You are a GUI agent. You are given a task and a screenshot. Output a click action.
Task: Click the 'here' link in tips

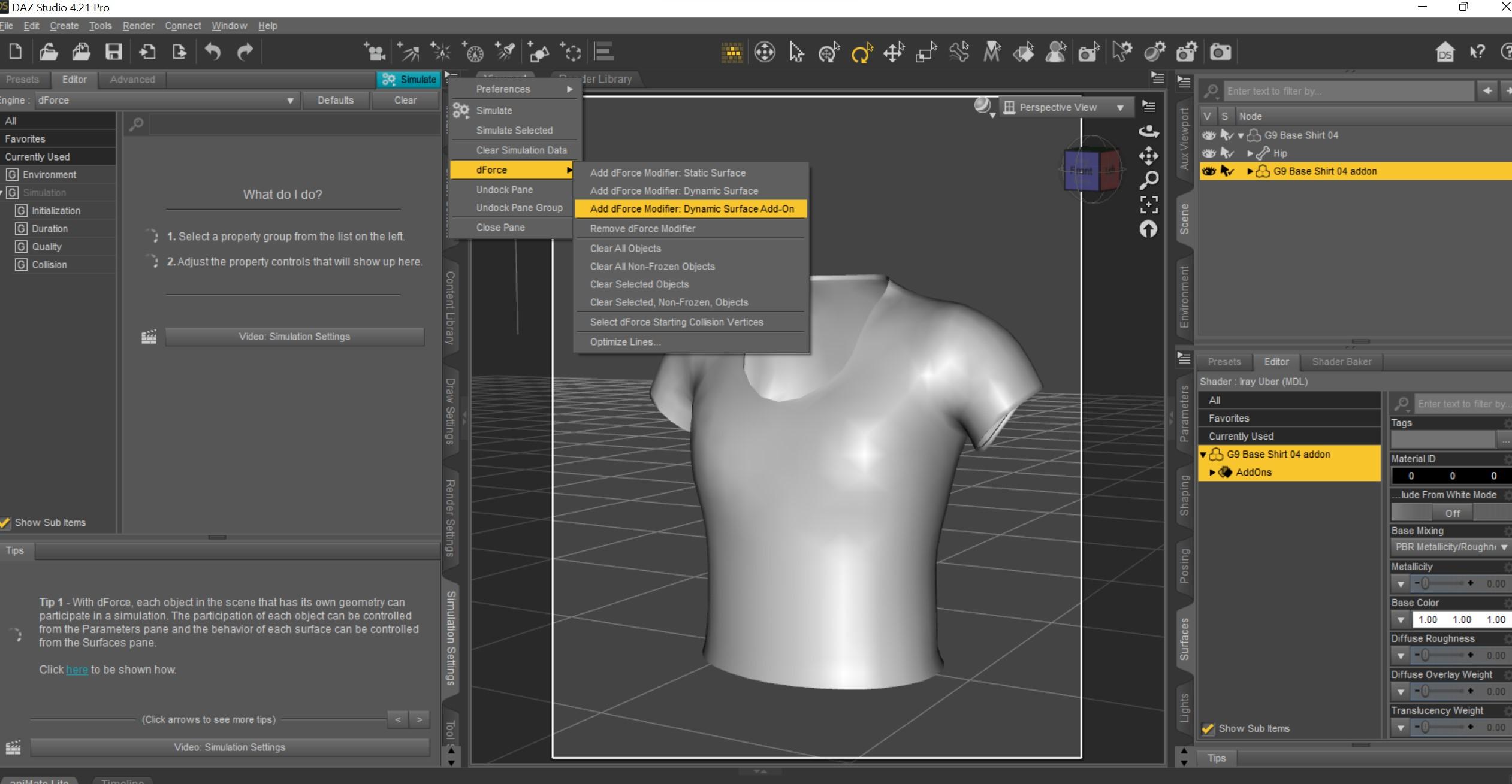click(x=77, y=670)
